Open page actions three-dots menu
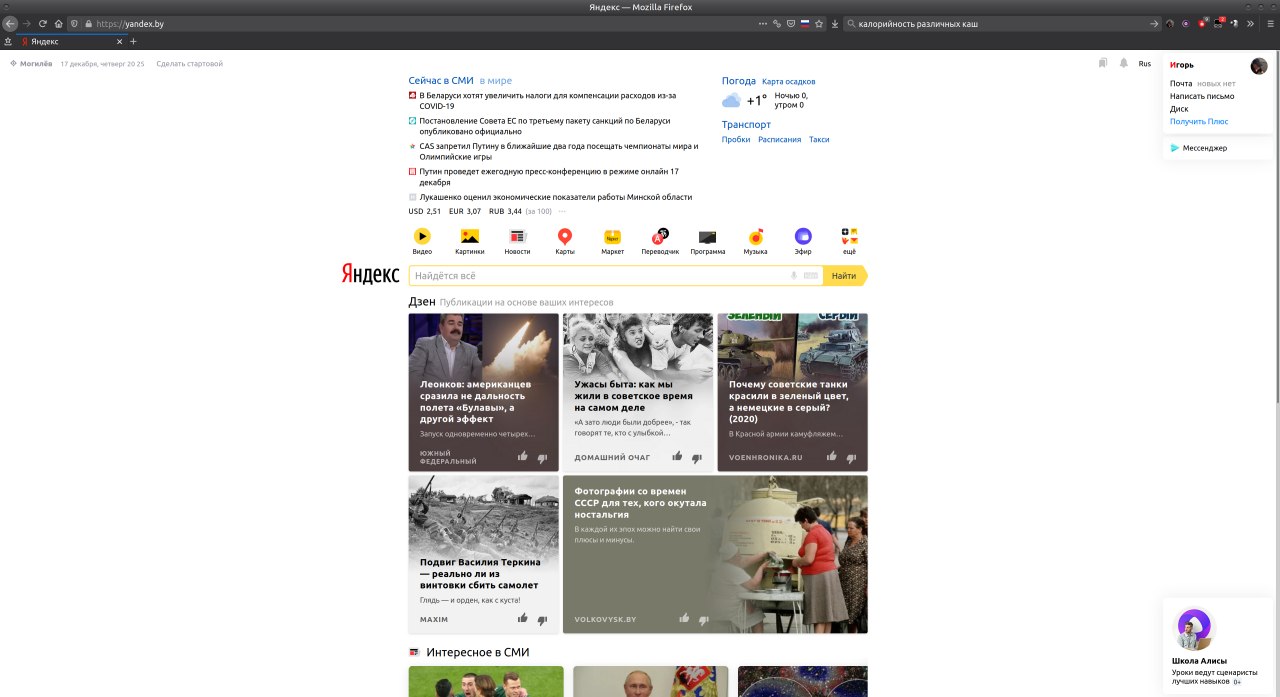This screenshot has height=697, width=1280. click(763, 23)
